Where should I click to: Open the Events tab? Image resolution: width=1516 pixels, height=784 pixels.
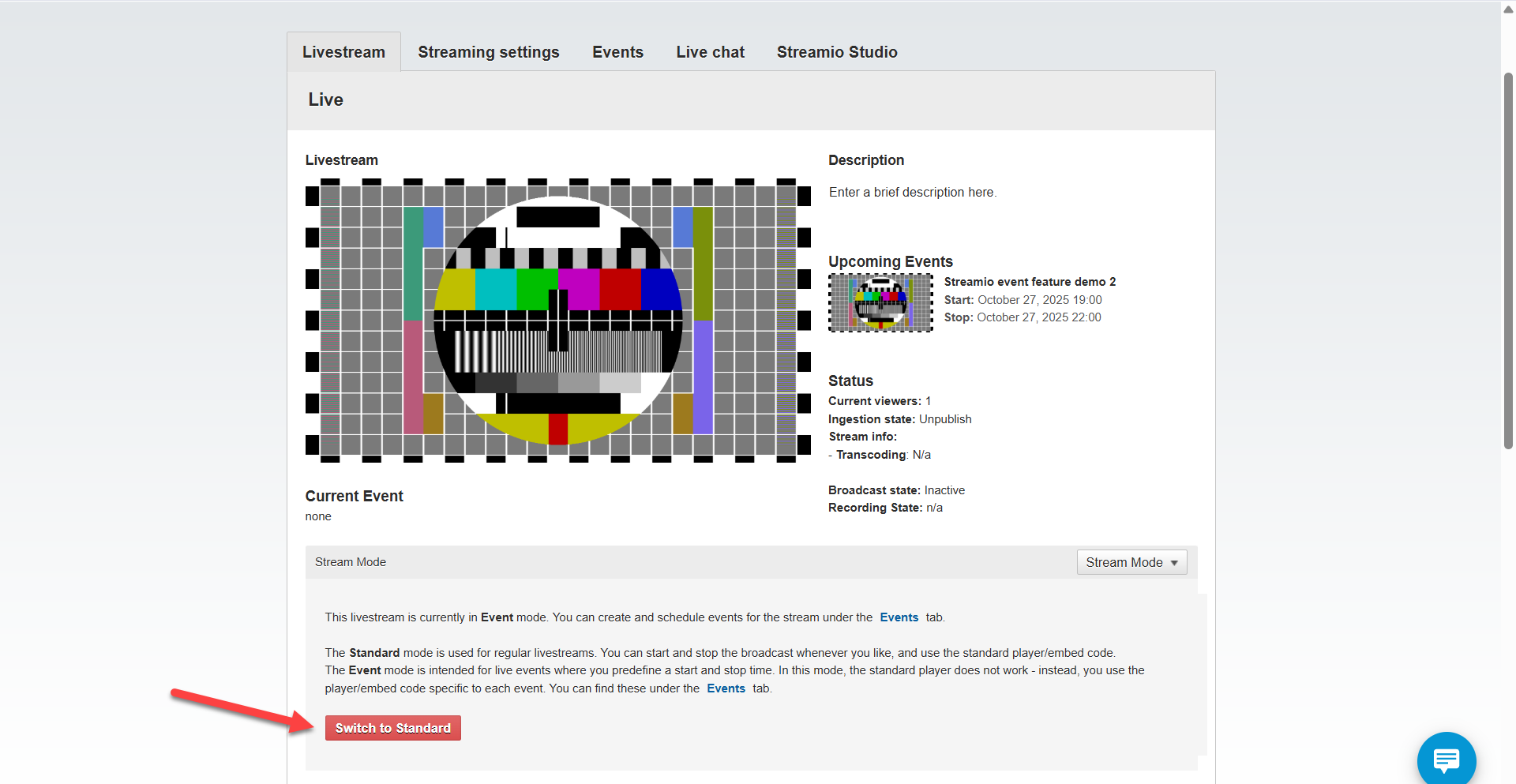(617, 52)
